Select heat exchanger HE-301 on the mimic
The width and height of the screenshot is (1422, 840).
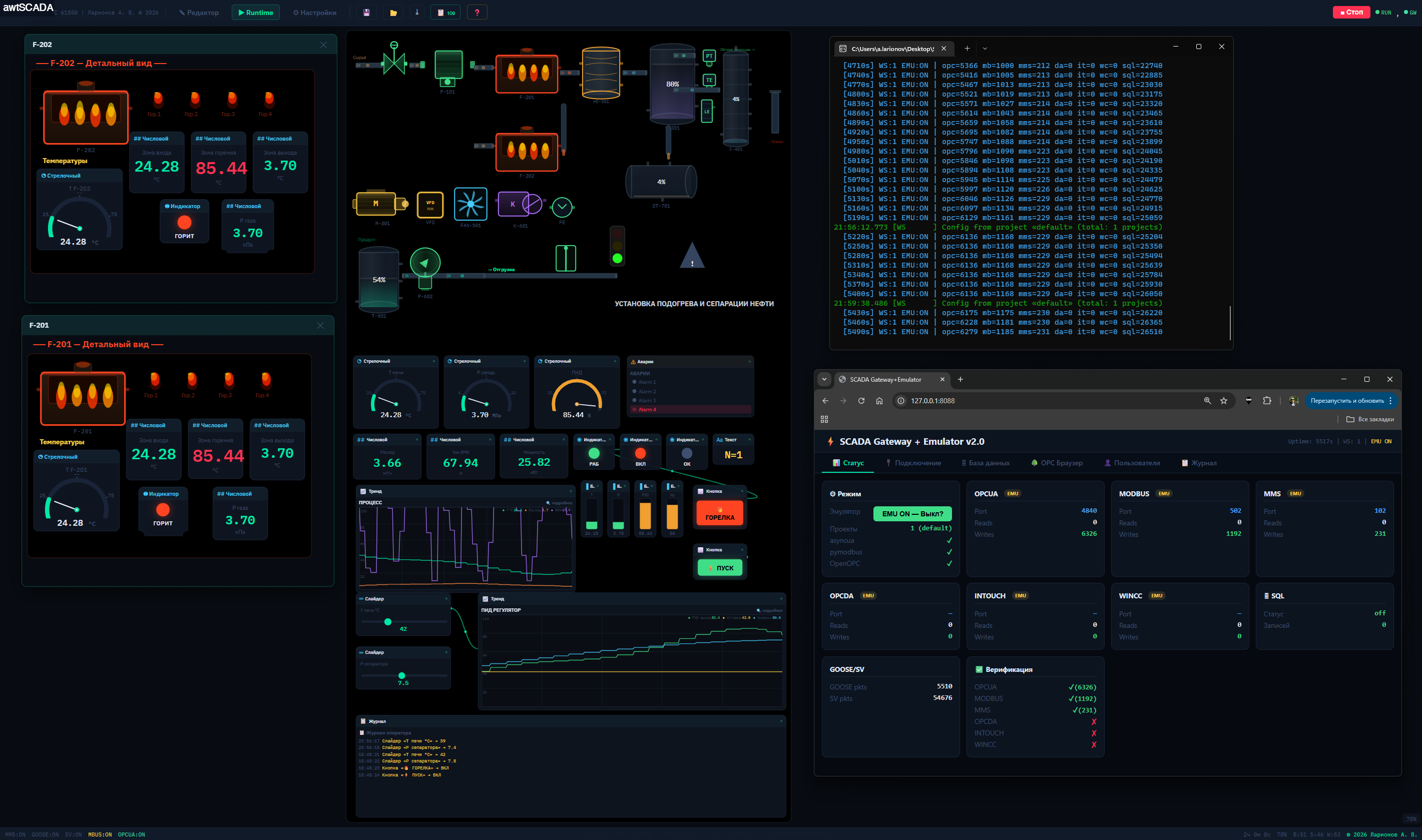tap(601, 74)
